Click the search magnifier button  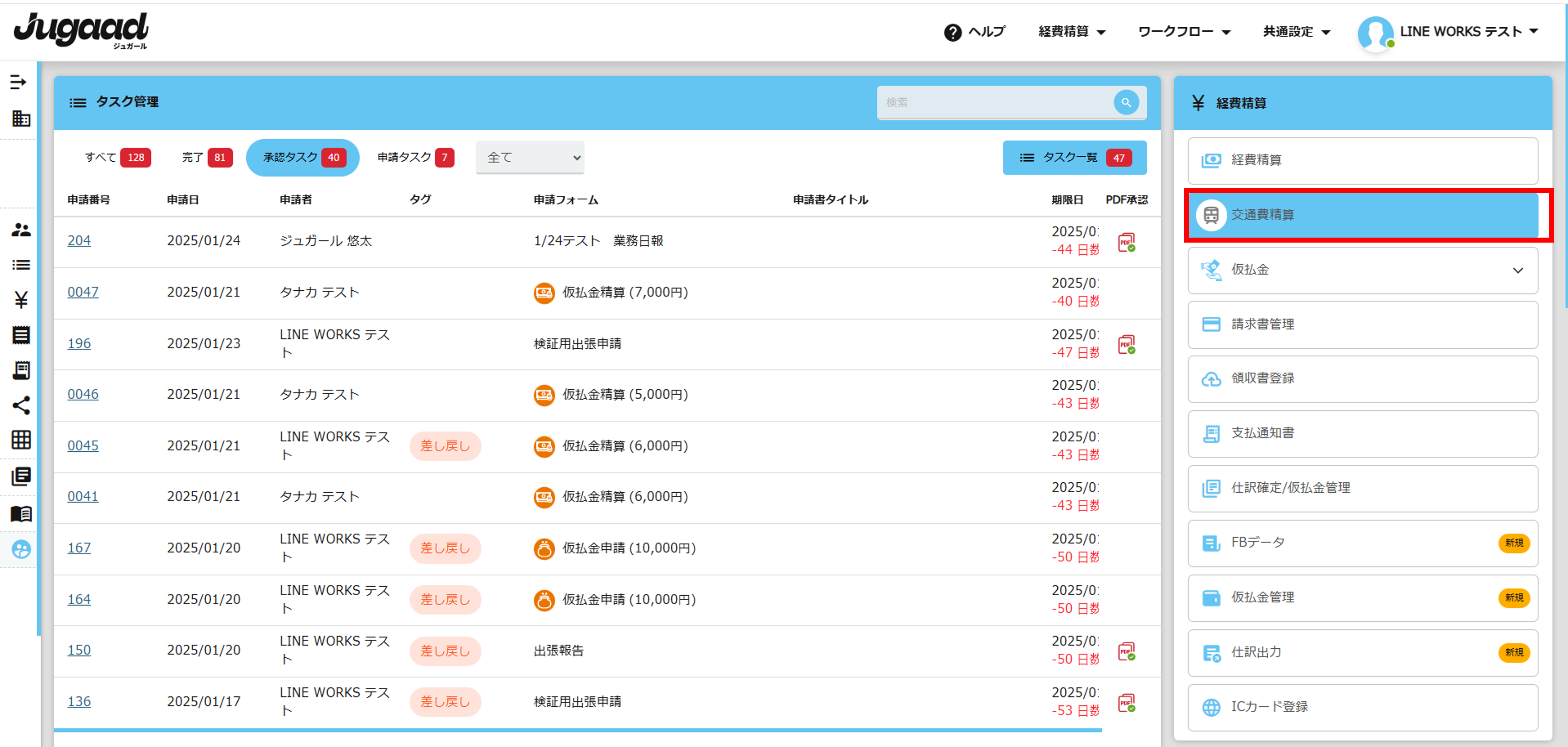coord(1125,102)
